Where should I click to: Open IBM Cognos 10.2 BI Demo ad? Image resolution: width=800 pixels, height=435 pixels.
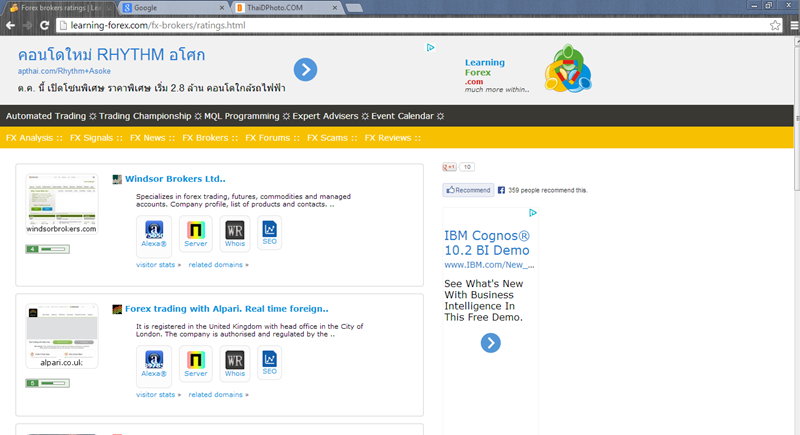point(487,243)
